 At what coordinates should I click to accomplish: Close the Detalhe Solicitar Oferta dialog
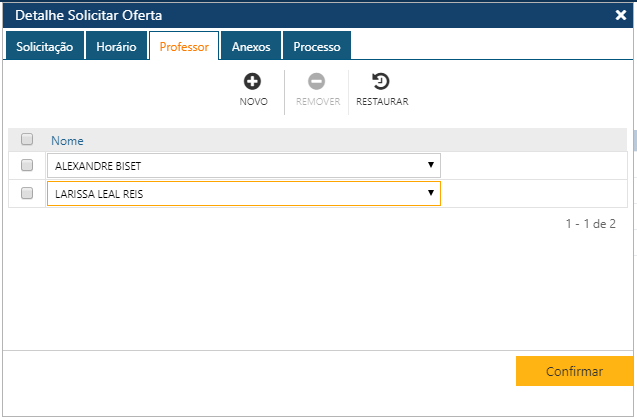point(621,15)
